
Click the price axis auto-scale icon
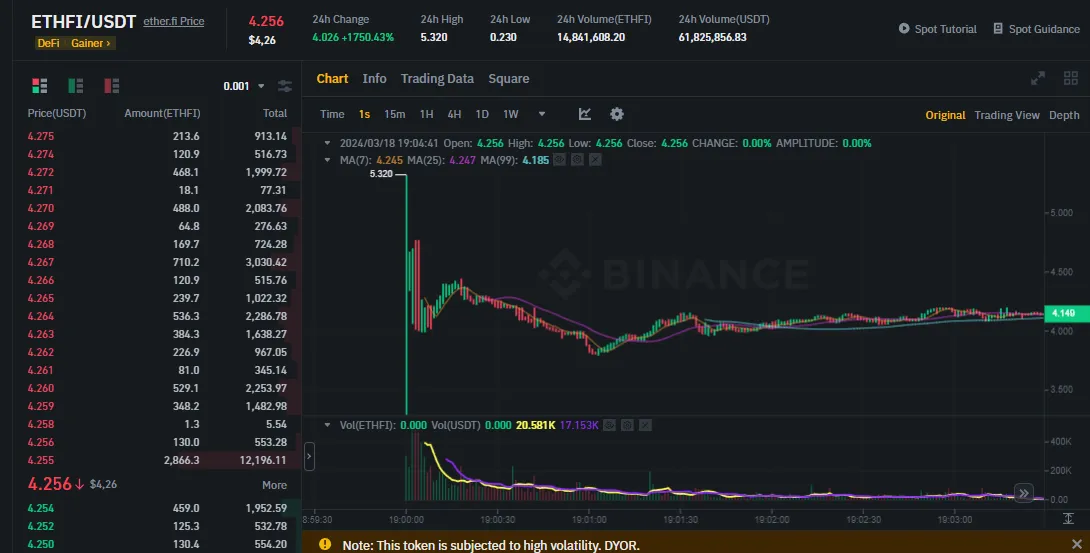pyautogui.click(x=1068, y=518)
